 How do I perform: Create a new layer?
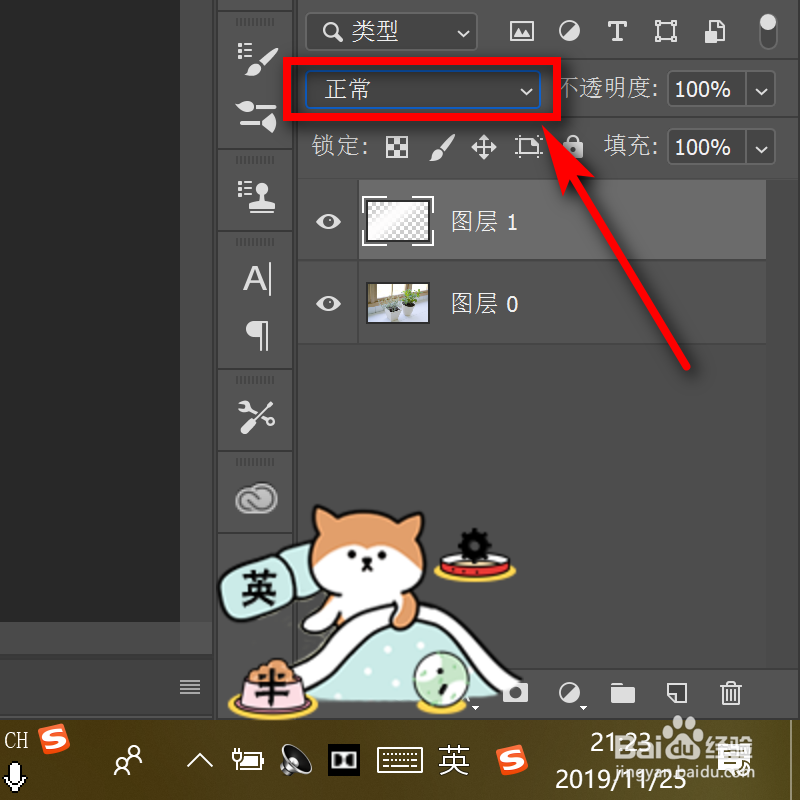pyautogui.click(x=677, y=693)
